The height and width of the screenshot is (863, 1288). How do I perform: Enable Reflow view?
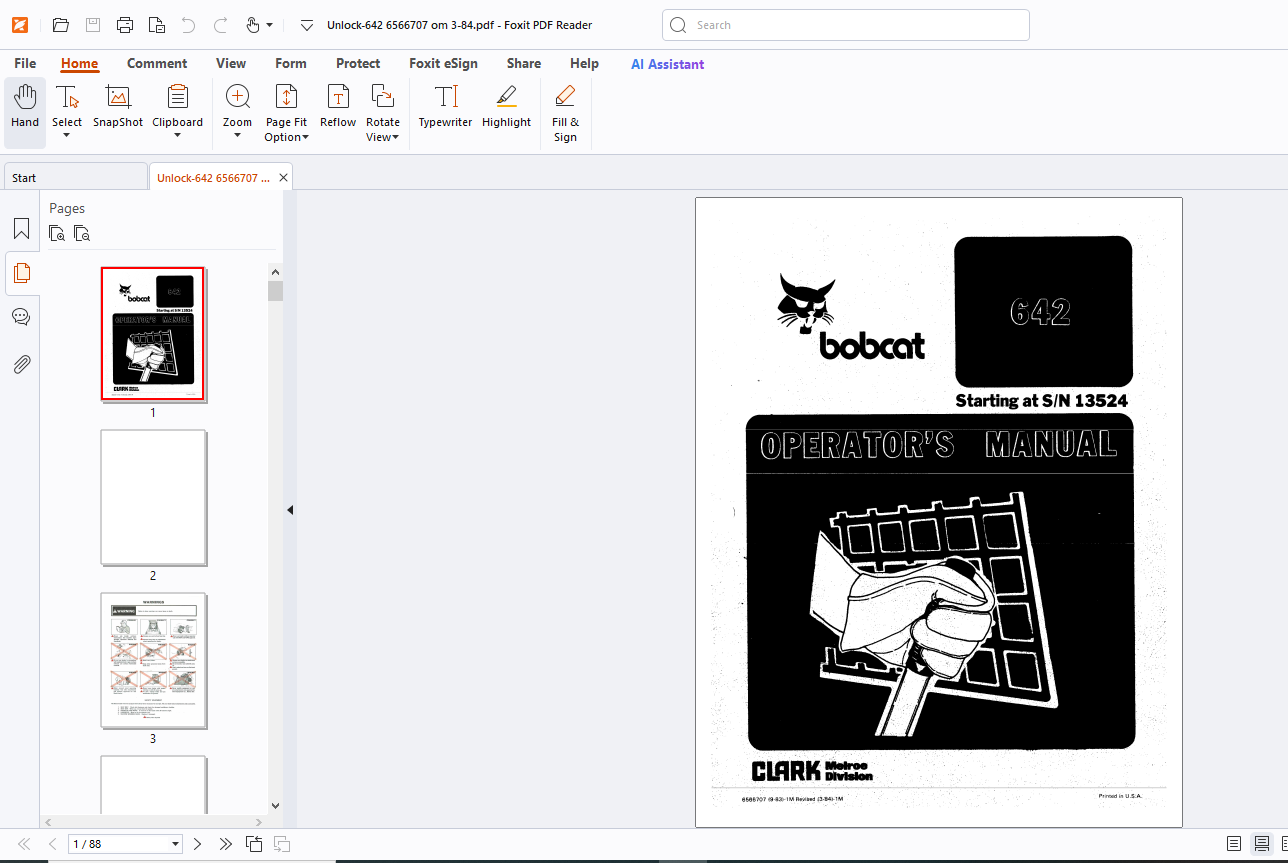coord(338,106)
